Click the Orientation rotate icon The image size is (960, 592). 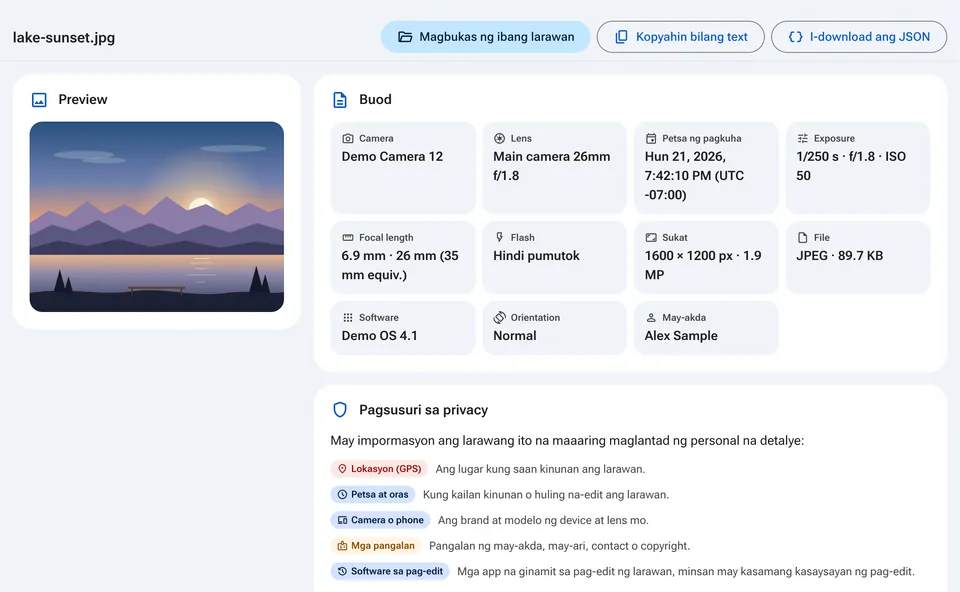pyautogui.click(x=500, y=318)
